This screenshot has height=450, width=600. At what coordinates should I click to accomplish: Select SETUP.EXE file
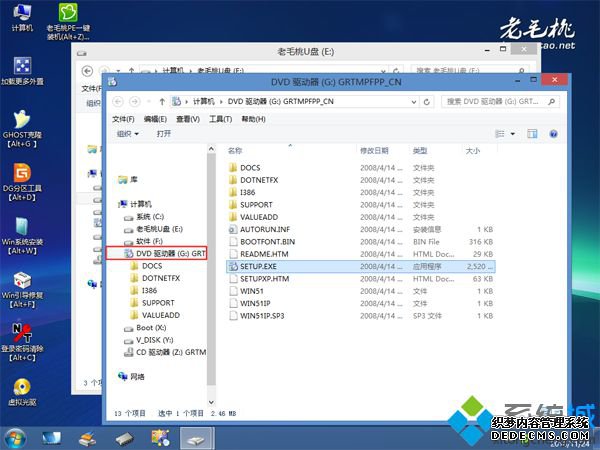(360, 266)
